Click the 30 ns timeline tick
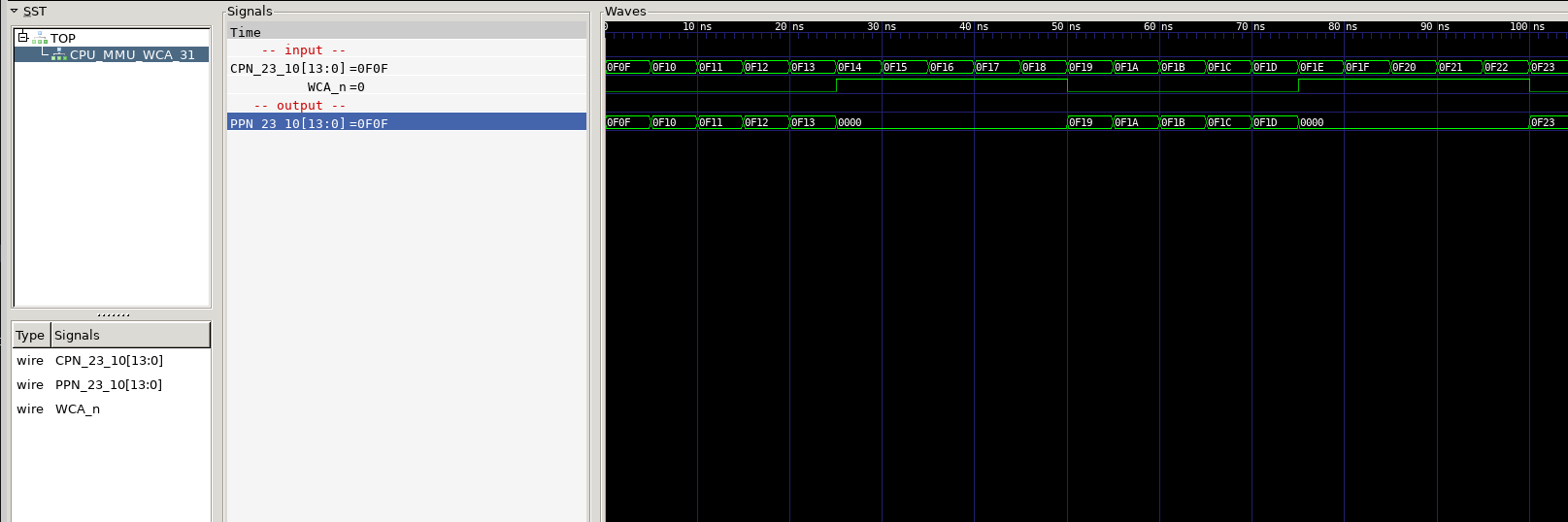This screenshot has height=522, width=1568. tap(882, 26)
